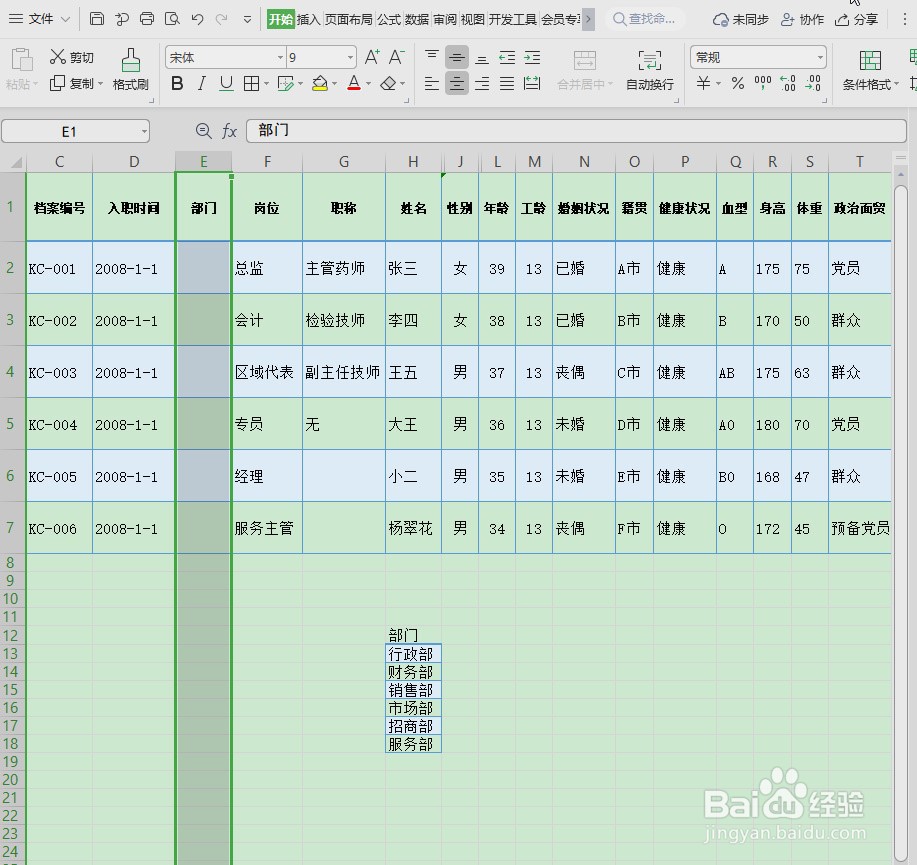The image size is (917, 865).
Task: Click the increase indent icon
Action: [532, 57]
